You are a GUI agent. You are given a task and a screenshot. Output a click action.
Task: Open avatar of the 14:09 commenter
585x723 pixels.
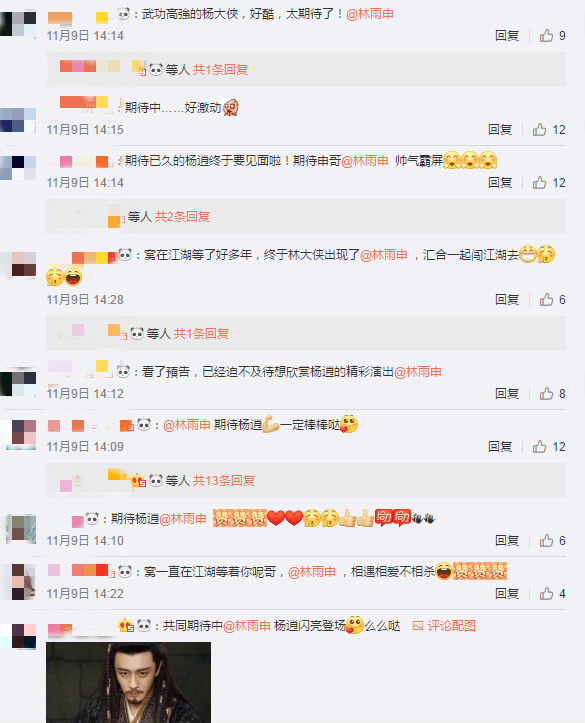point(21,434)
